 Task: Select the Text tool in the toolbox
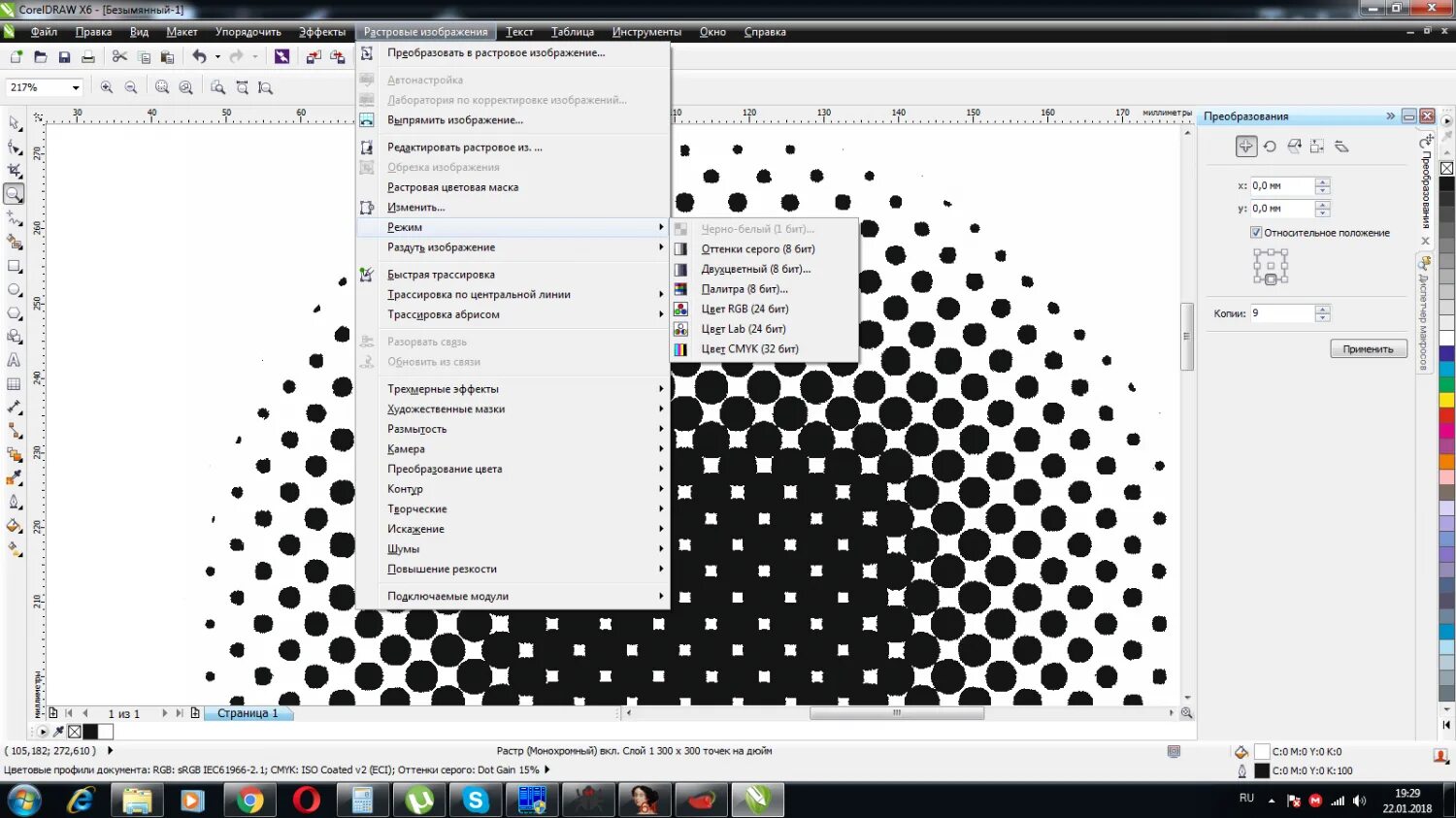(14, 360)
